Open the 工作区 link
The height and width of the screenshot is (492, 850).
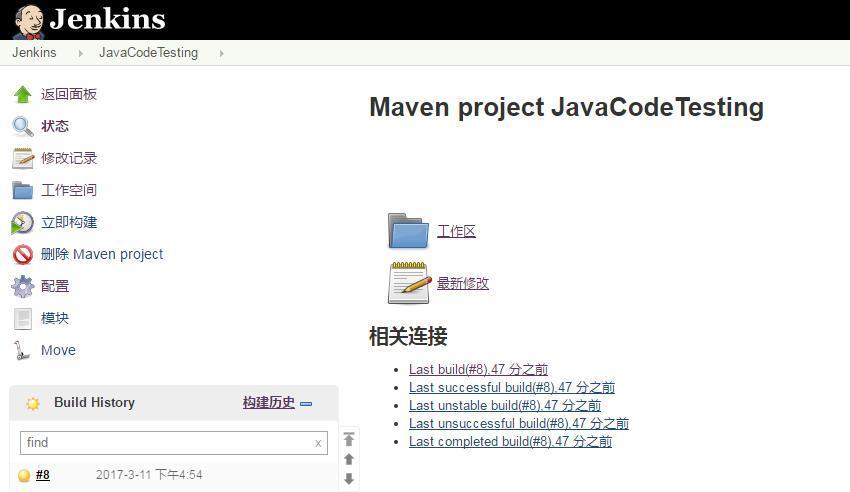point(456,231)
